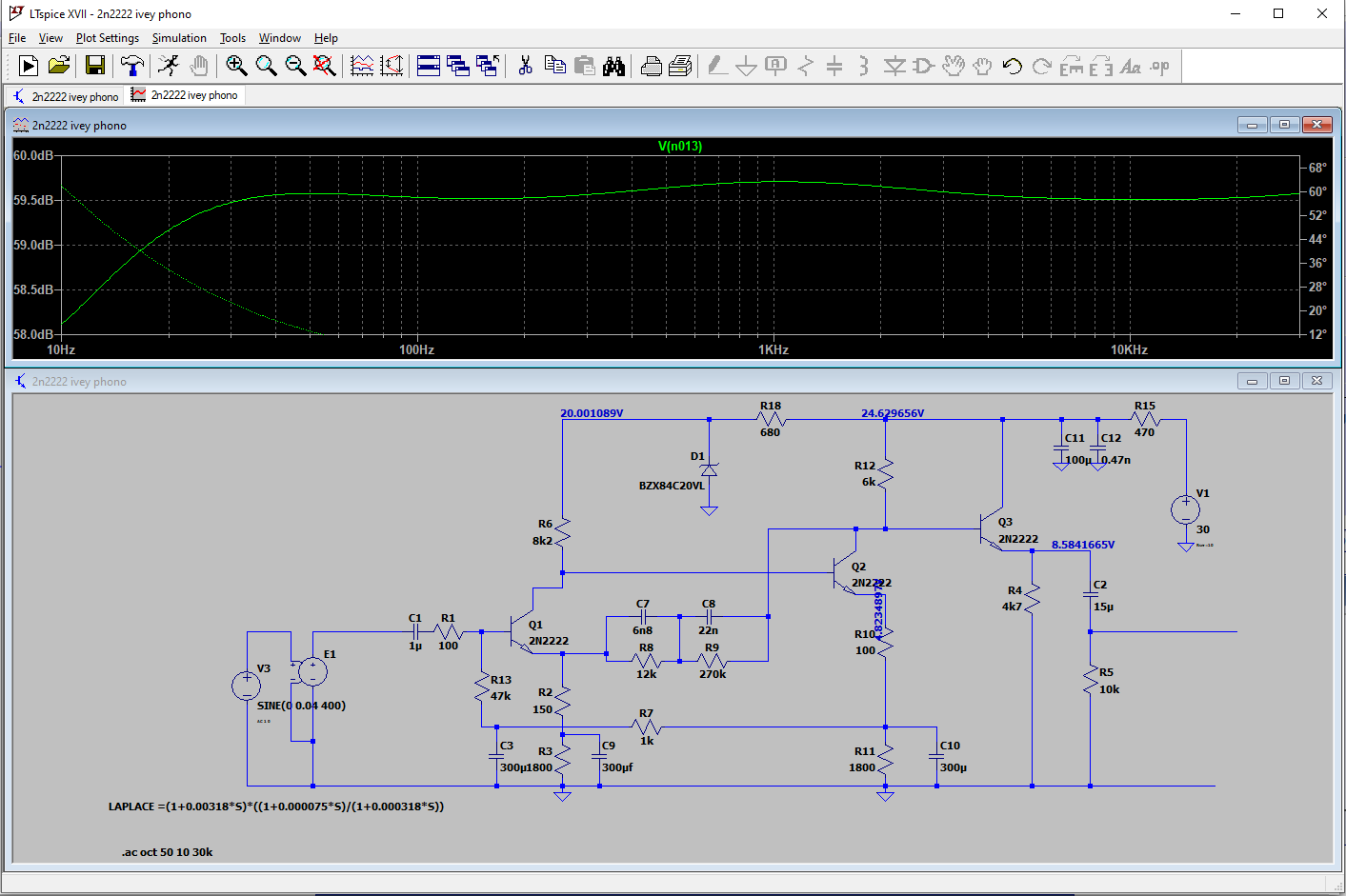Click the Place Text Aa icon
1346x896 pixels.
tap(1131, 66)
